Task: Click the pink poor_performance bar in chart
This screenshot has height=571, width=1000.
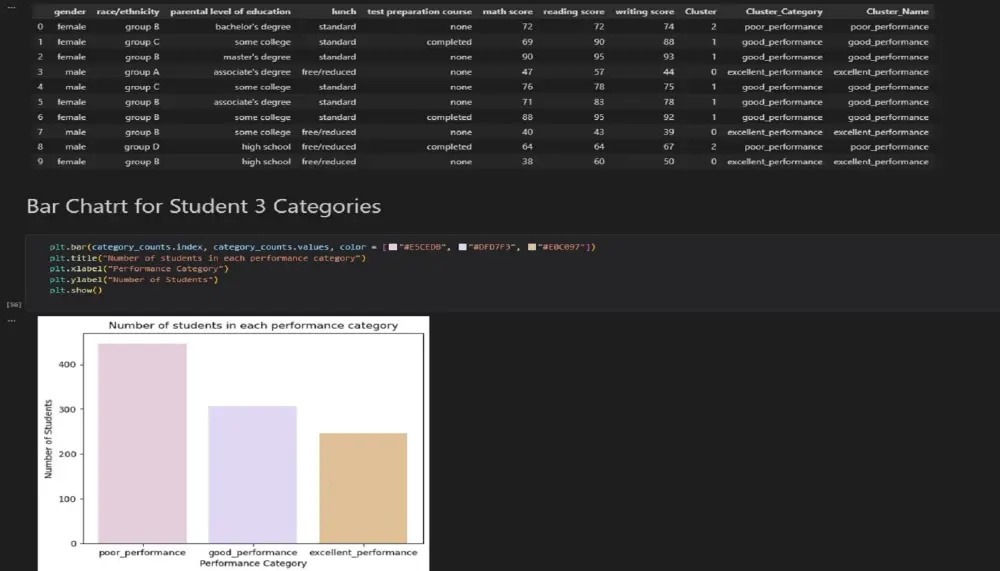Action: (142, 443)
